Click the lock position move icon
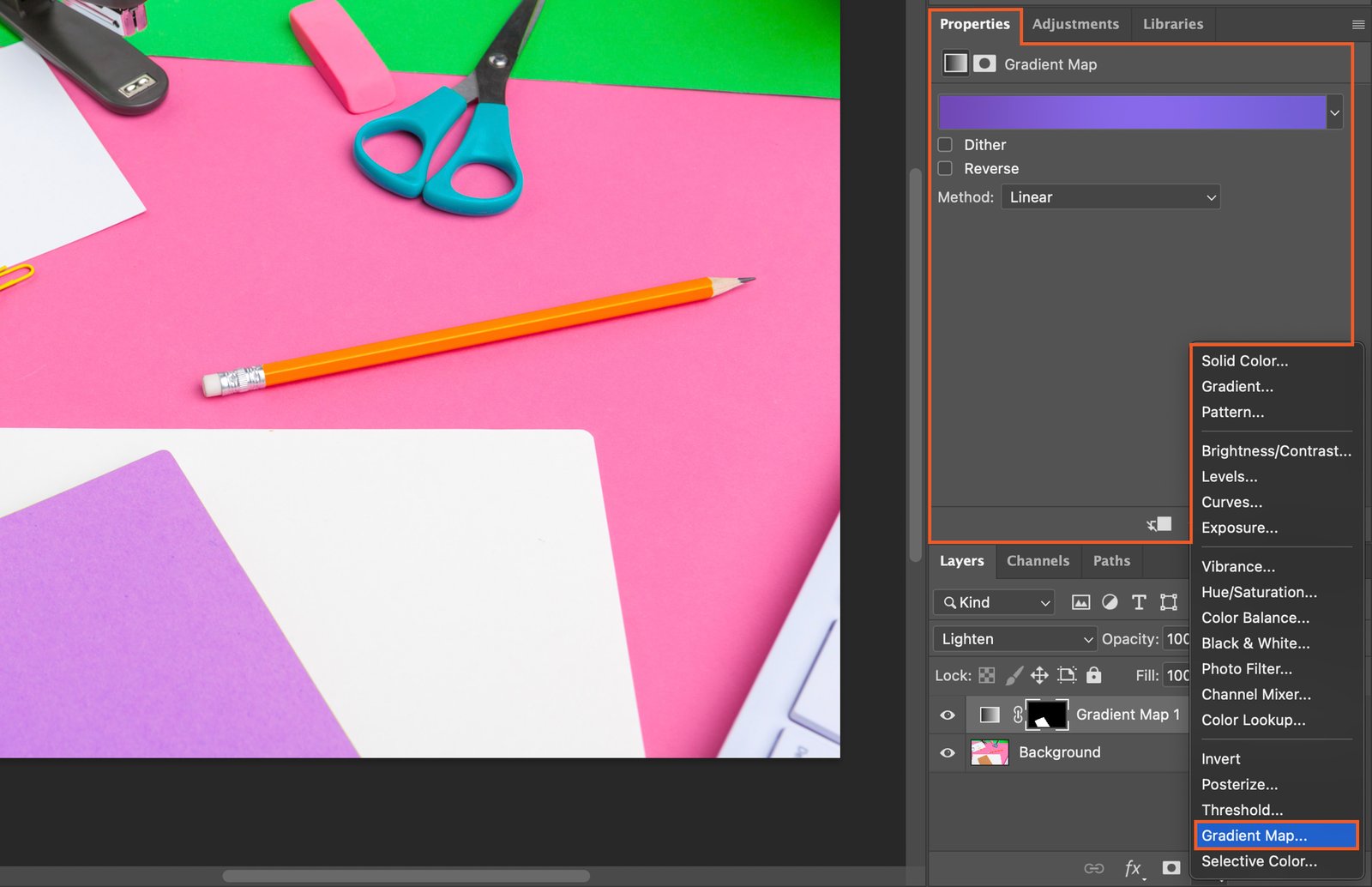Screen dimensions: 1372x887 [1039, 676]
